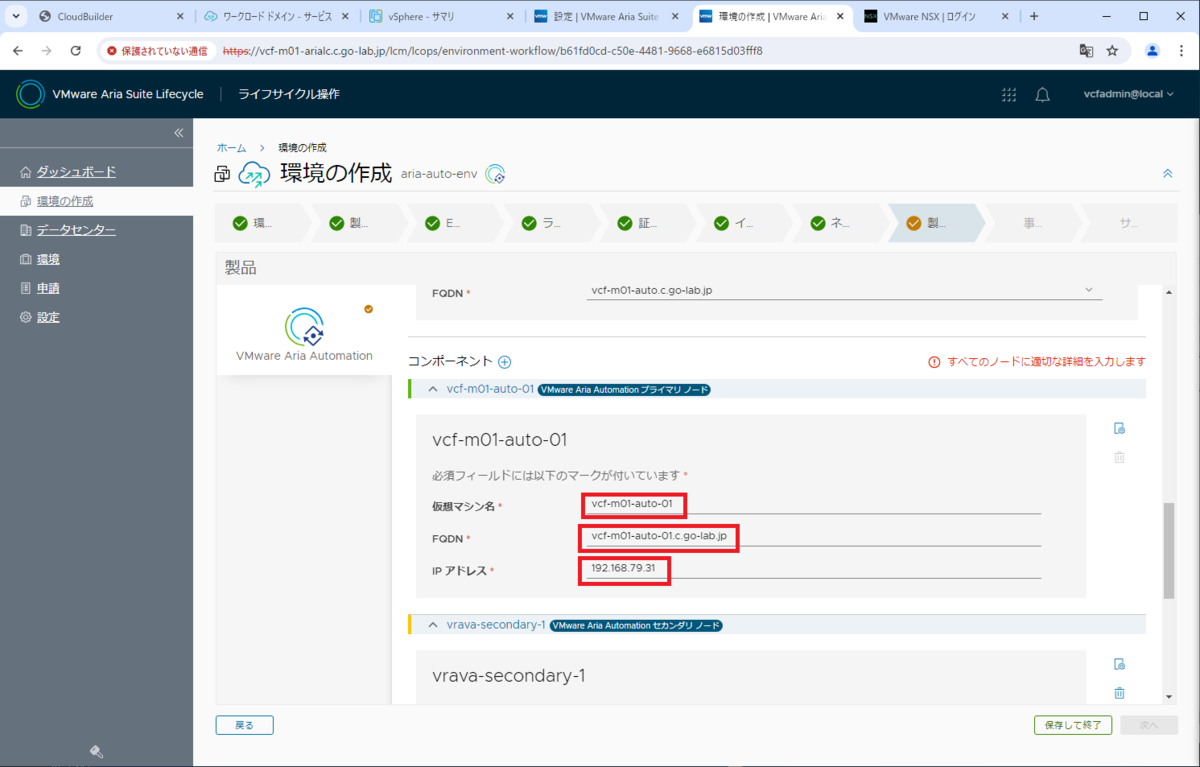Go to the wizard step labeled ラ…
Image resolution: width=1200 pixels, height=767 pixels.
coord(550,223)
